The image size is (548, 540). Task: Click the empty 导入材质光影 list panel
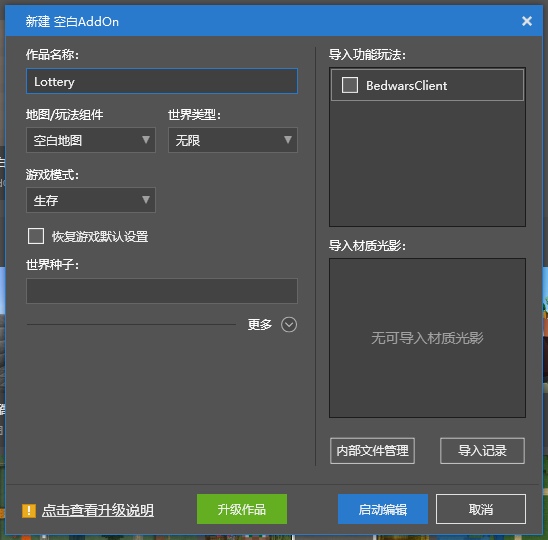(x=427, y=338)
